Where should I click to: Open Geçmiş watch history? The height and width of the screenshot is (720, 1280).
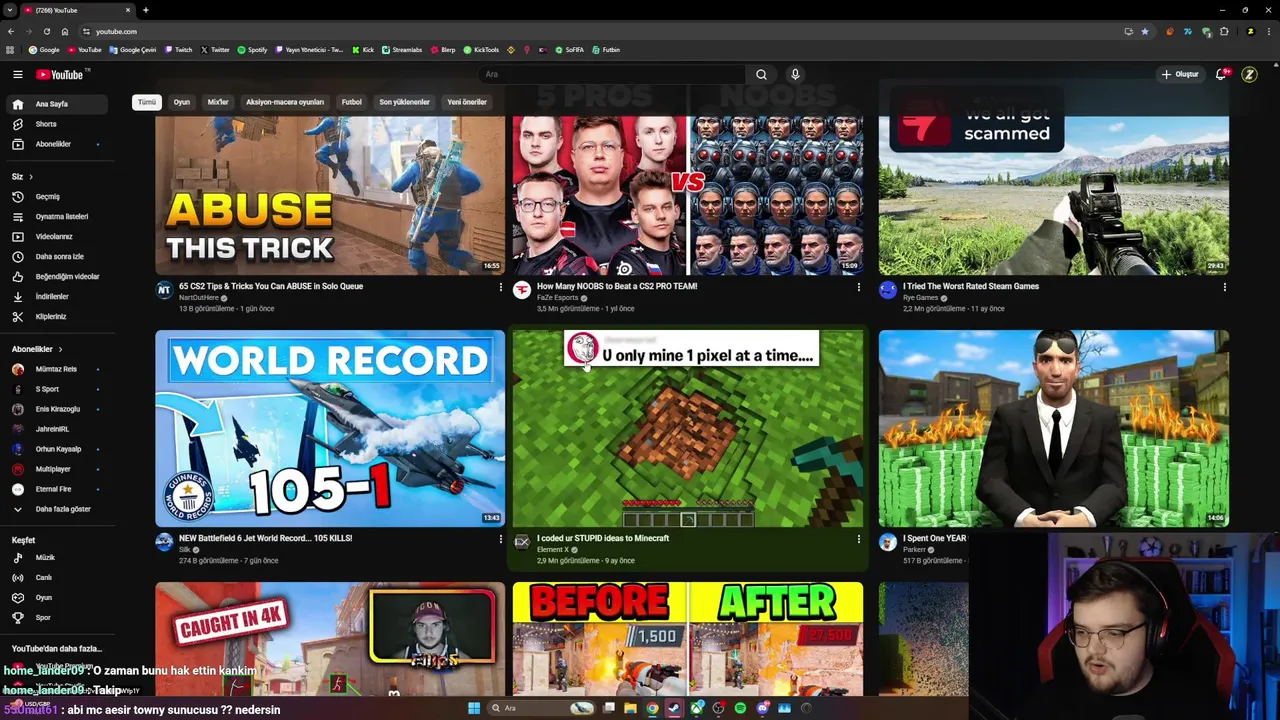[58, 196]
